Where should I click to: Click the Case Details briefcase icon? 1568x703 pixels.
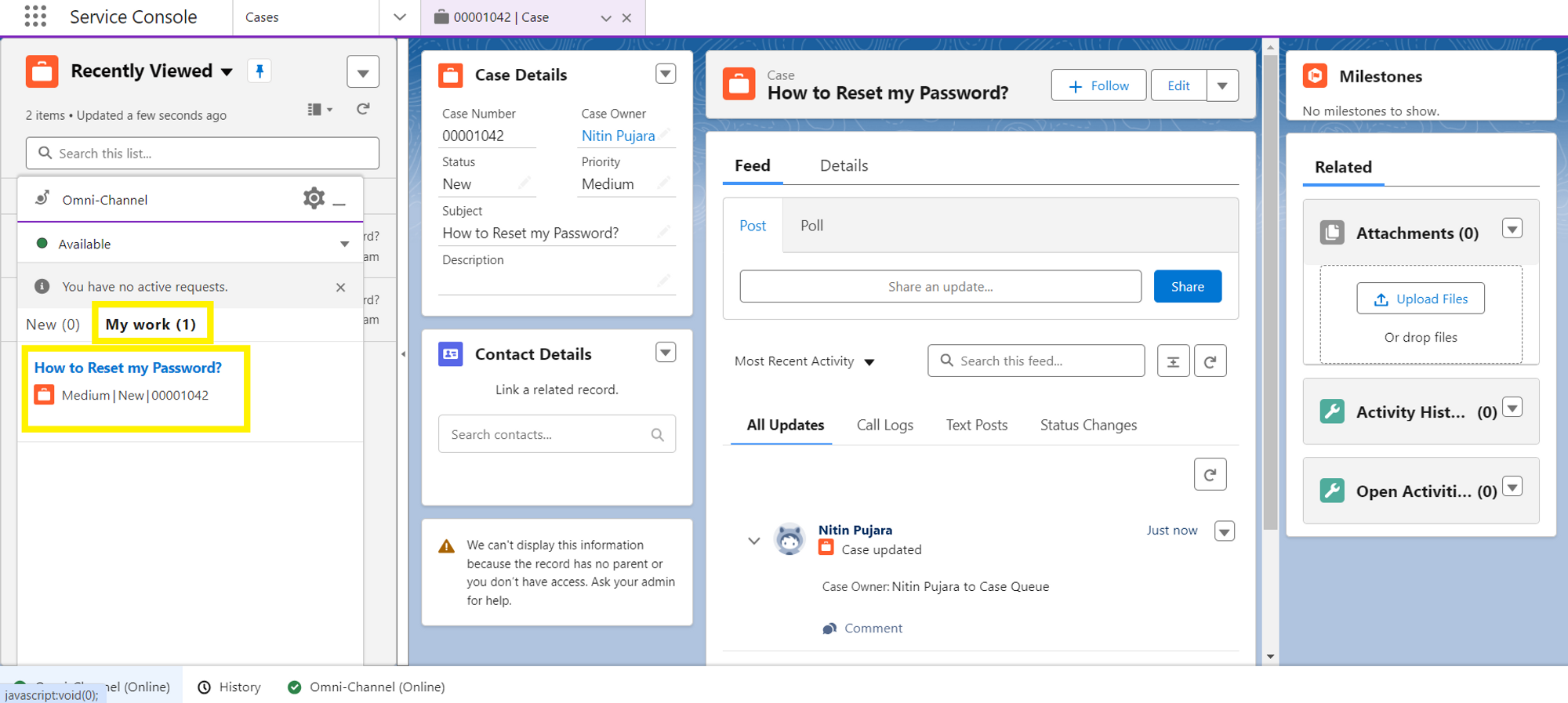pos(451,75)
